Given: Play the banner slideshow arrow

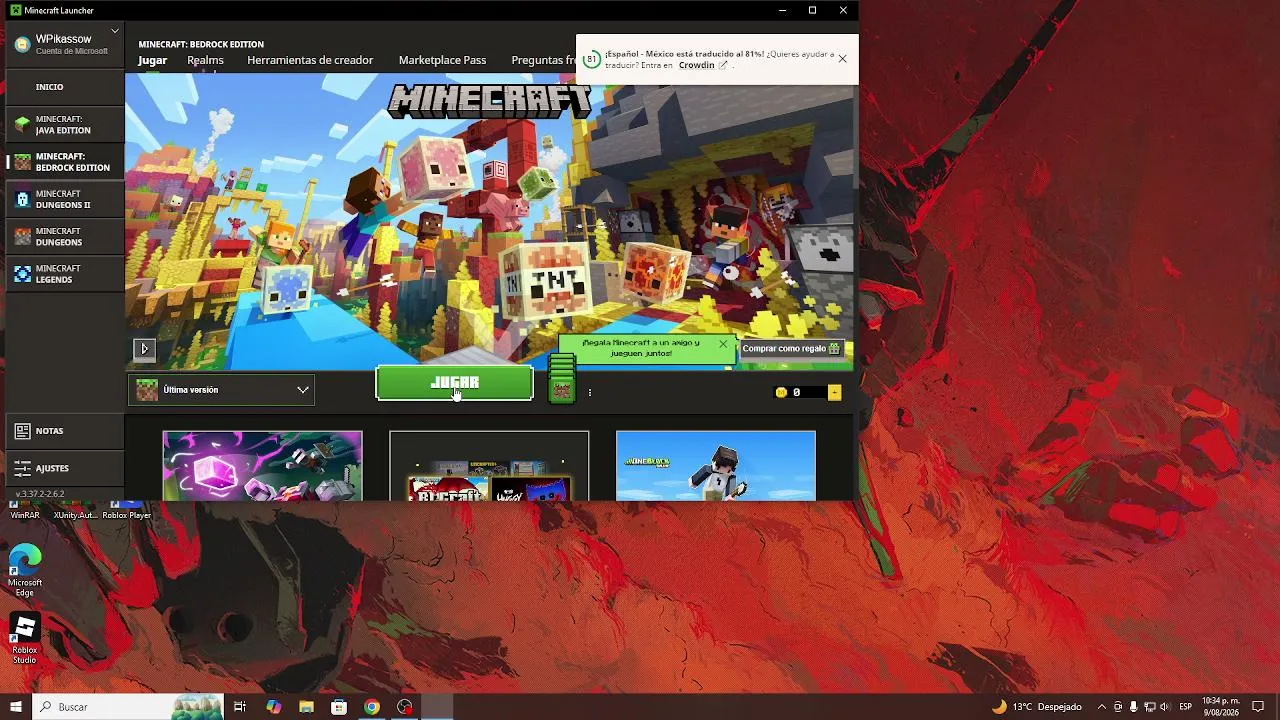Looking at the screenshot, I should coord(144,349).
